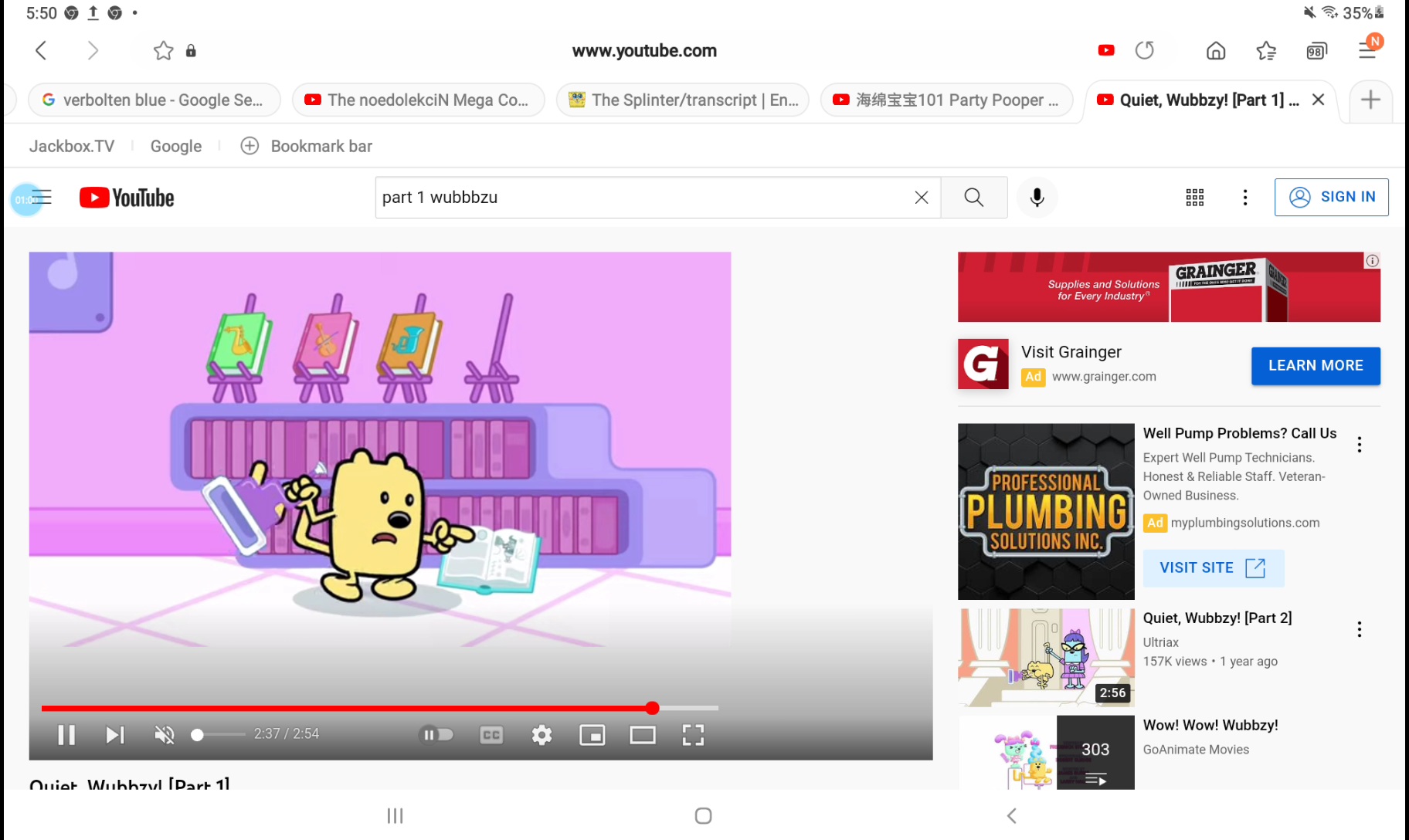Open the Quiet, Wubbzy! [Part 2] thumbnail

(x=1046, y=658)
